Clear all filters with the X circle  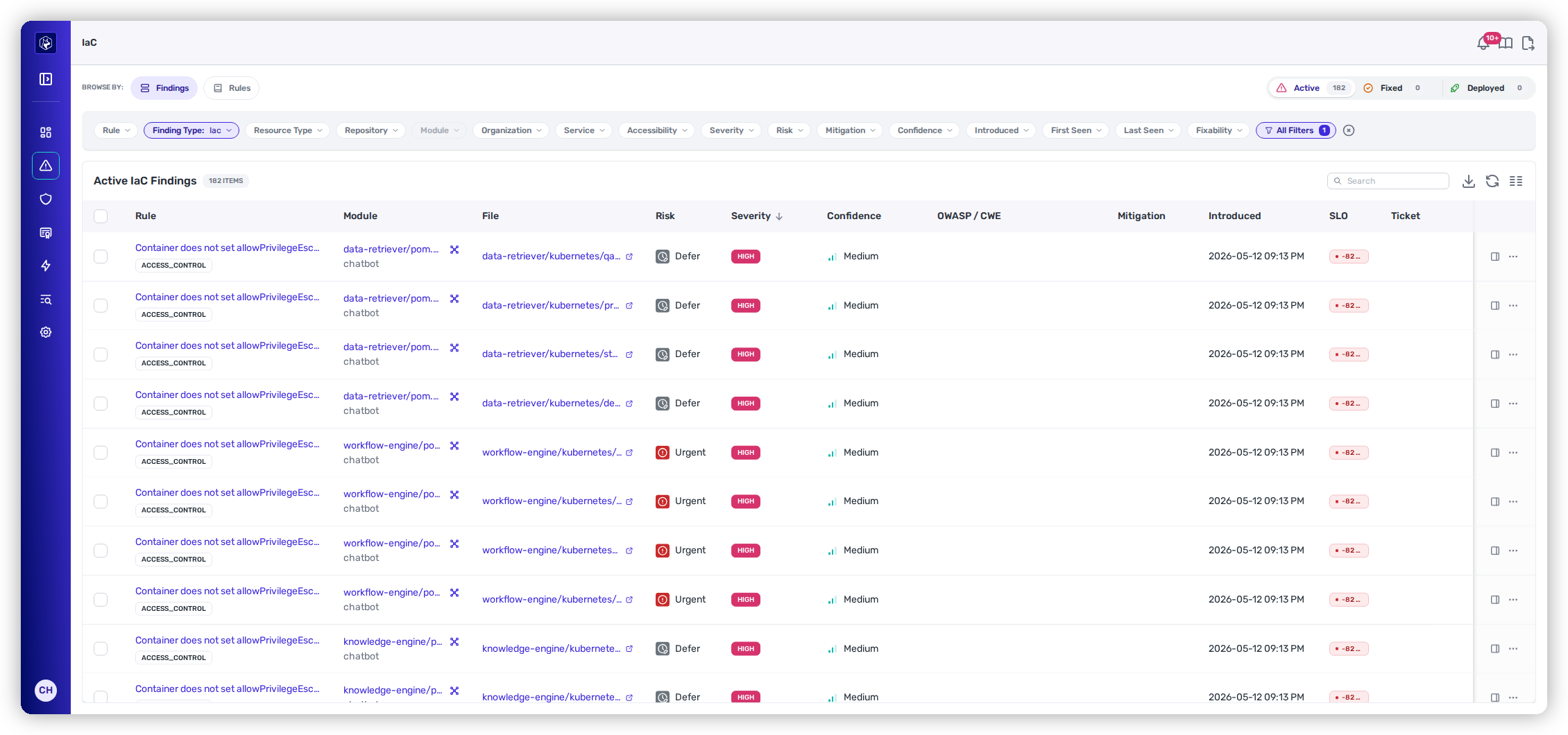tap(1349, 130)
